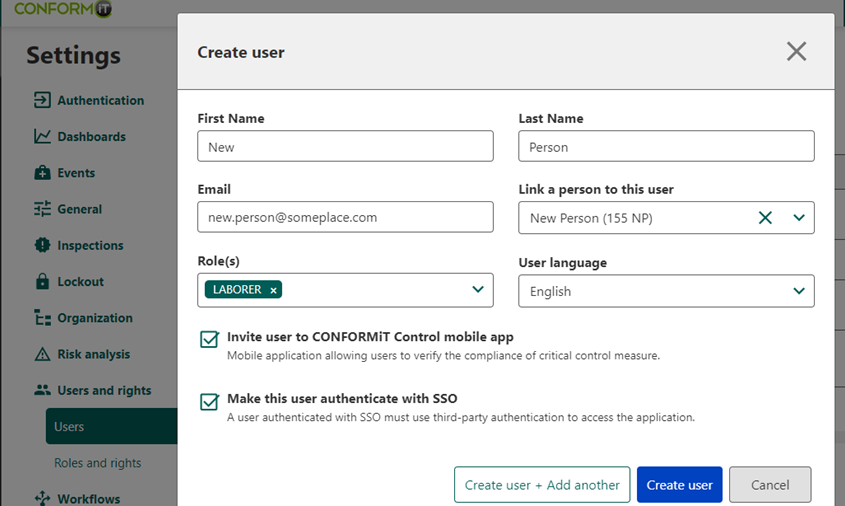
Task: Open the User language dropdown
Action: click(666, 291)
